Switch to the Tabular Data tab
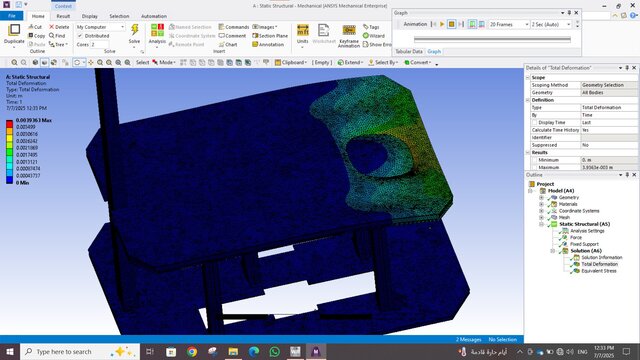 [409, 51]
